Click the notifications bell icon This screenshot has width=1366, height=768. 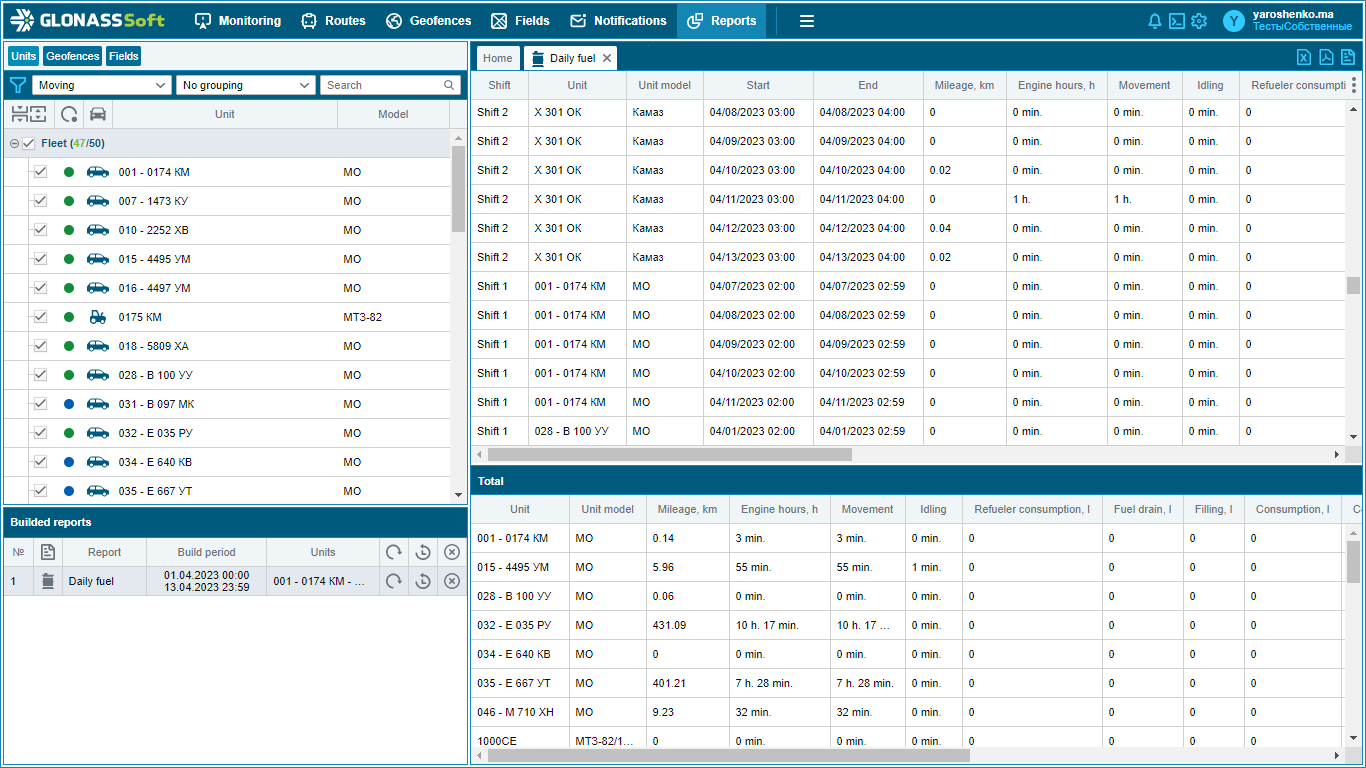[1155, 21]
